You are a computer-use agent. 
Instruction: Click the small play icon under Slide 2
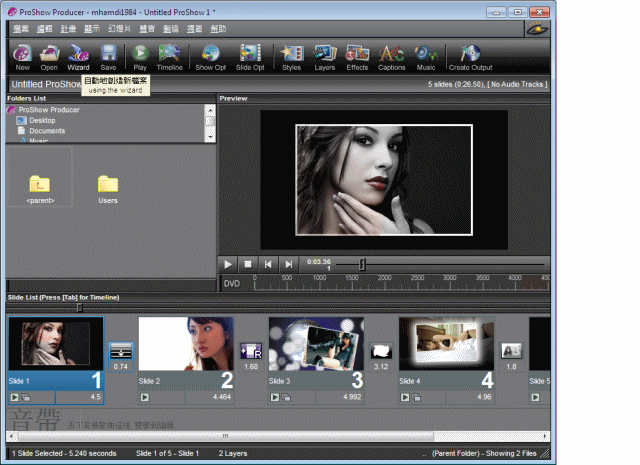point(144,397)
